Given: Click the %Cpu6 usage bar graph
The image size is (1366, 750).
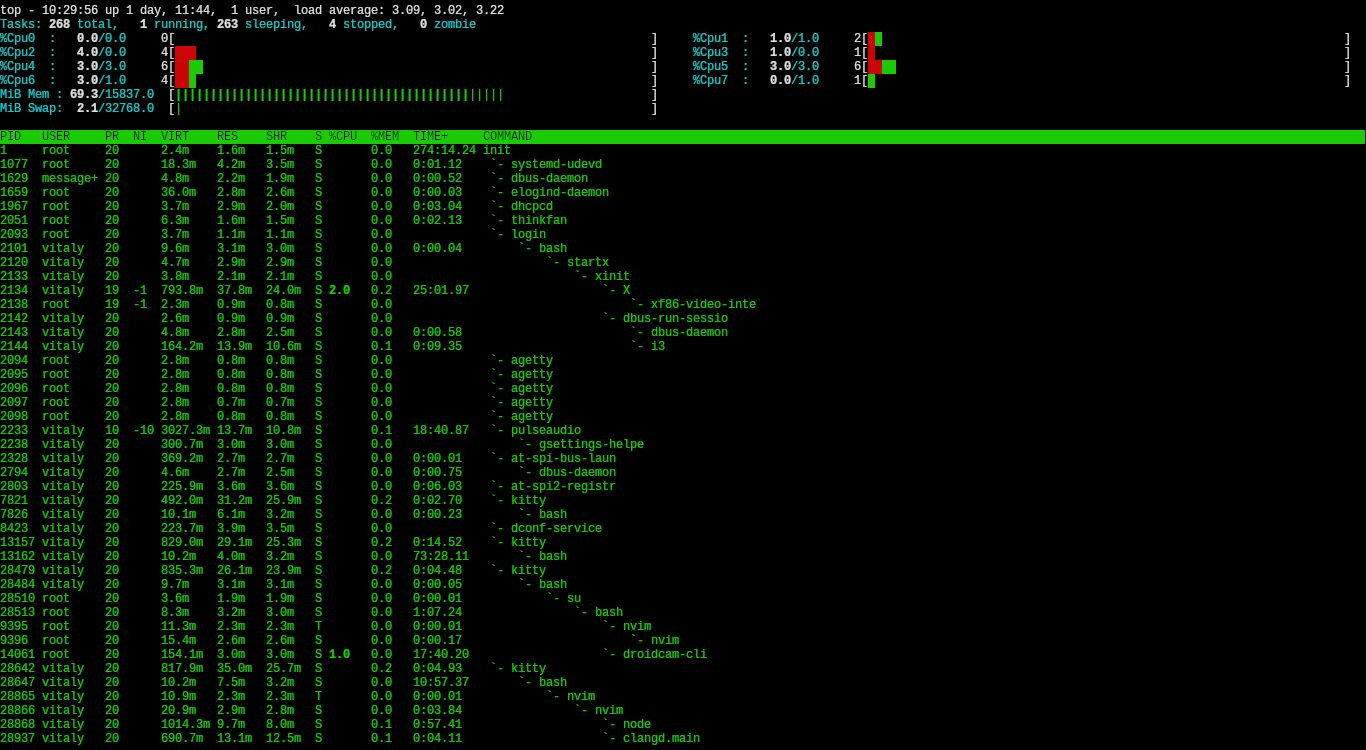Looking at the screenshot, I should (182, 81).
